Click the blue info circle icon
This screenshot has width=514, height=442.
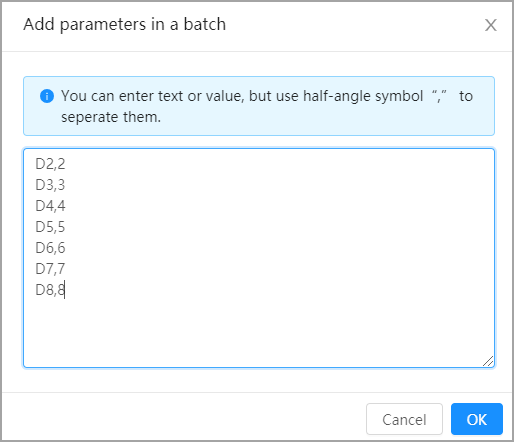pos(47,96)
